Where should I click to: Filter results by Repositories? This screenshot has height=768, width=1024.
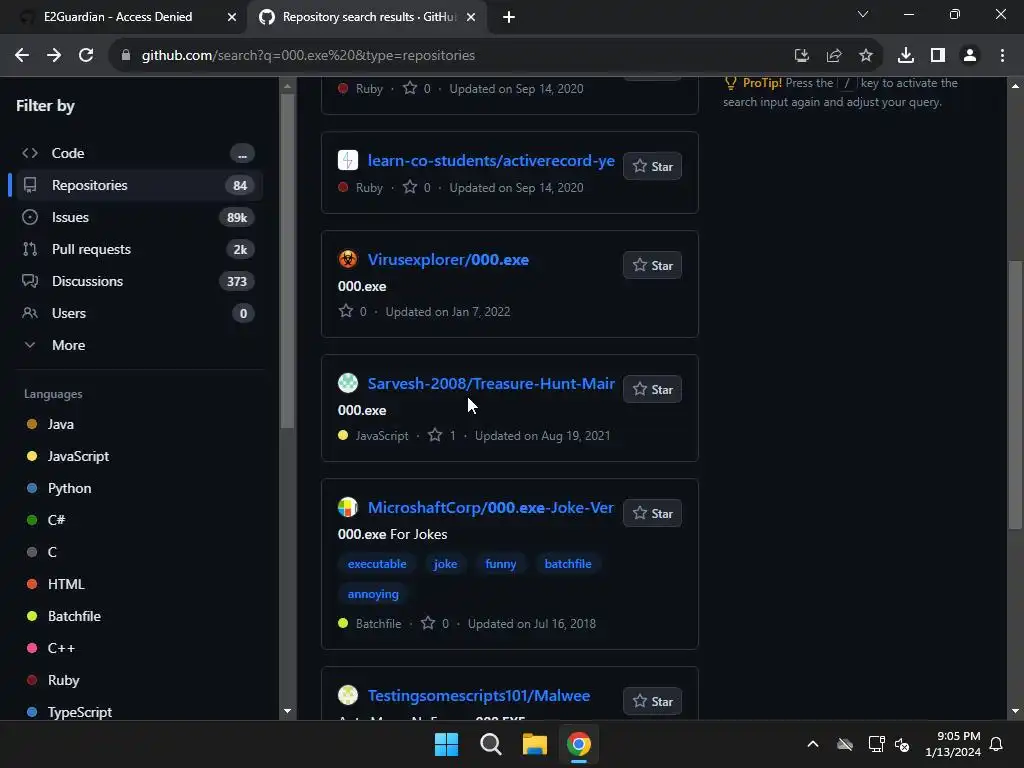coord(136,185)
